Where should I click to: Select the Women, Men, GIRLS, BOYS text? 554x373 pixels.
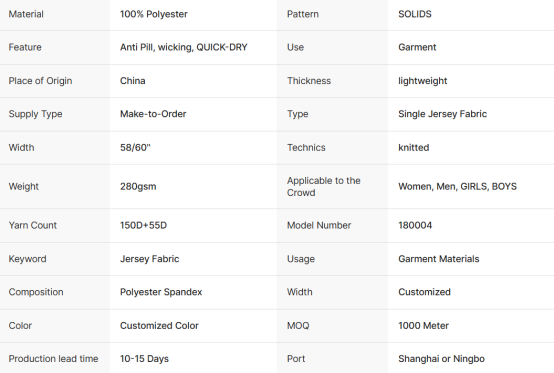coord(458,186)
